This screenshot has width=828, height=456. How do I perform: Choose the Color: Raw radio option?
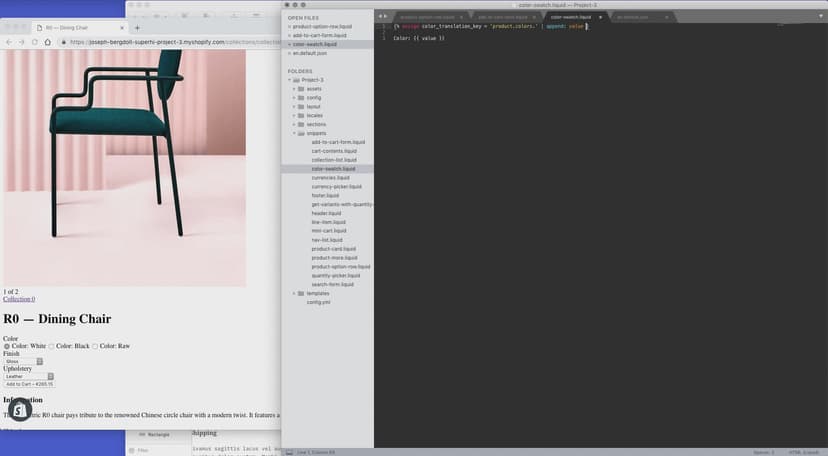pos(95,346)
